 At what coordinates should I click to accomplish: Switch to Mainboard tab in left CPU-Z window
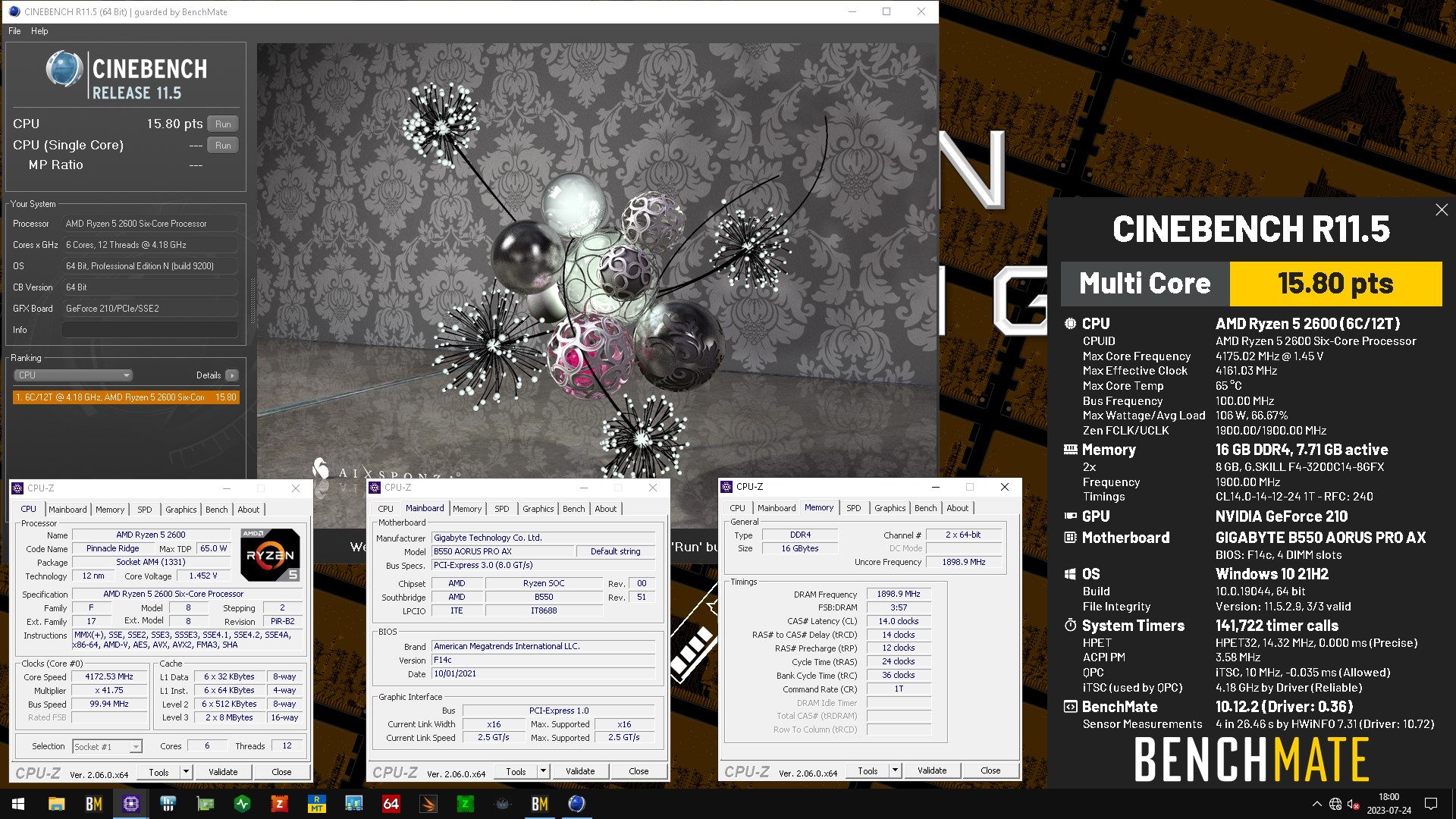click(67, 510)
